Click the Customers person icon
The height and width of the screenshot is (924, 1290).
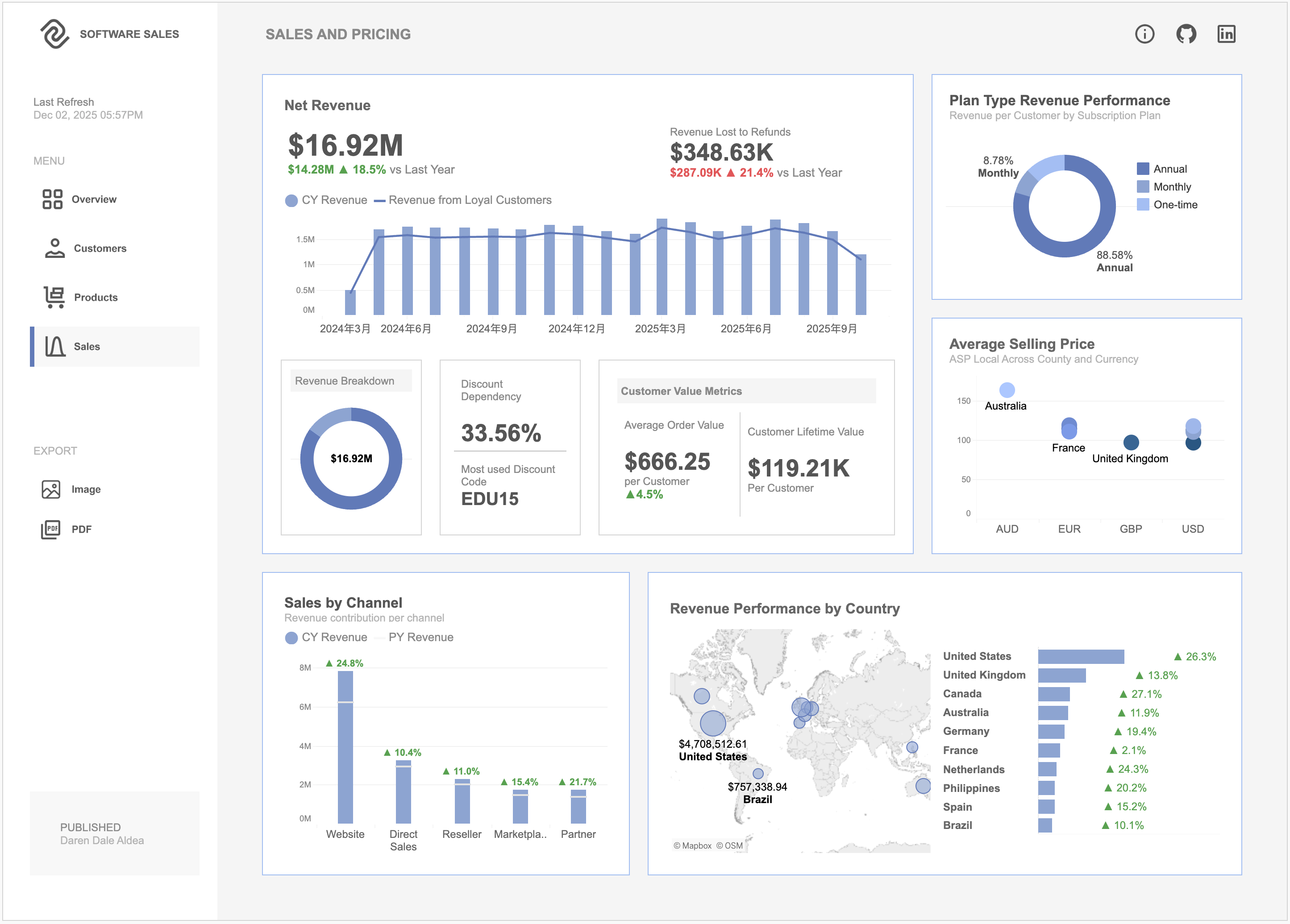coord(54,249)
